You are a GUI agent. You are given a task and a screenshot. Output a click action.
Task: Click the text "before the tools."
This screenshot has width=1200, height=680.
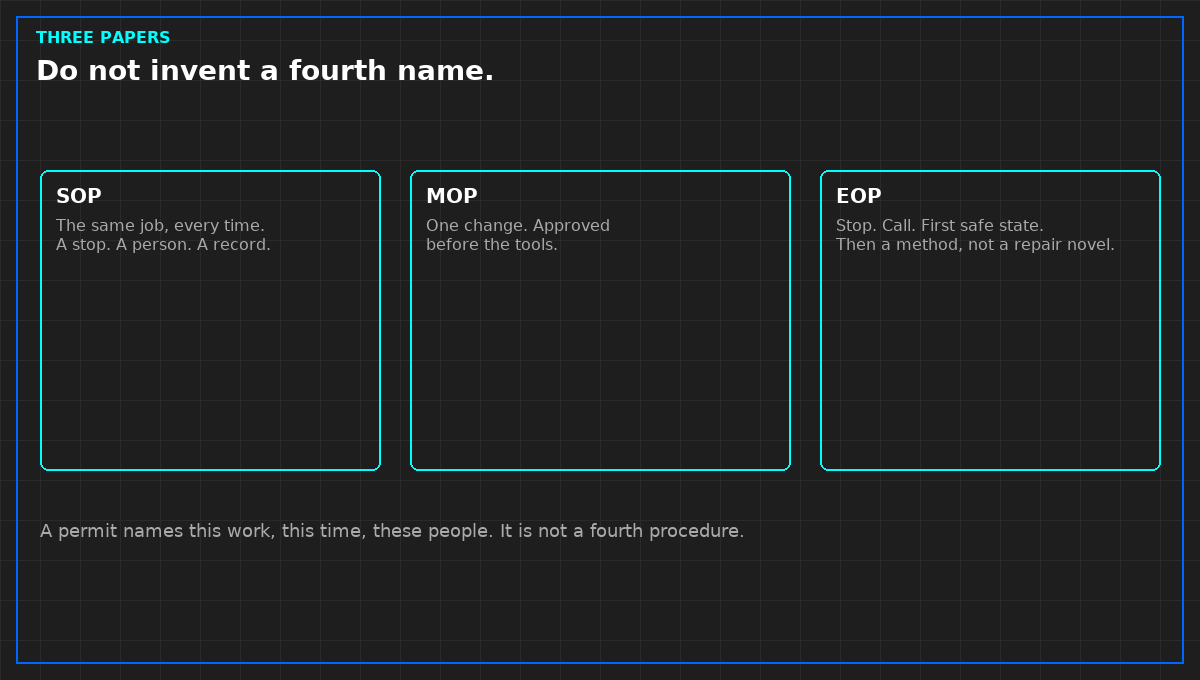tap(492, 245)
